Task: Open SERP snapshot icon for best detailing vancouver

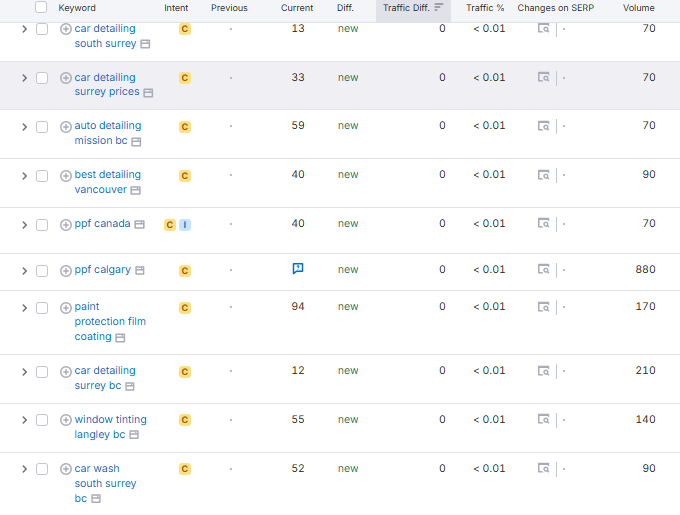Action: tap(545, 175)
